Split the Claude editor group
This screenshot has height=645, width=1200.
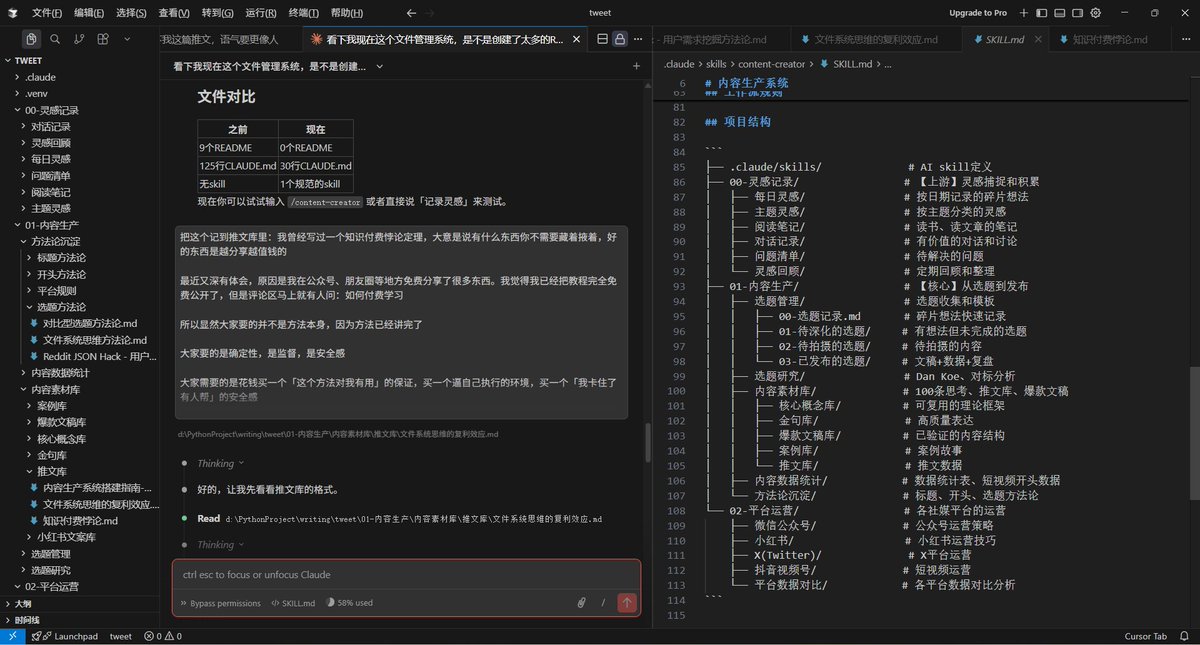point(602,39)
